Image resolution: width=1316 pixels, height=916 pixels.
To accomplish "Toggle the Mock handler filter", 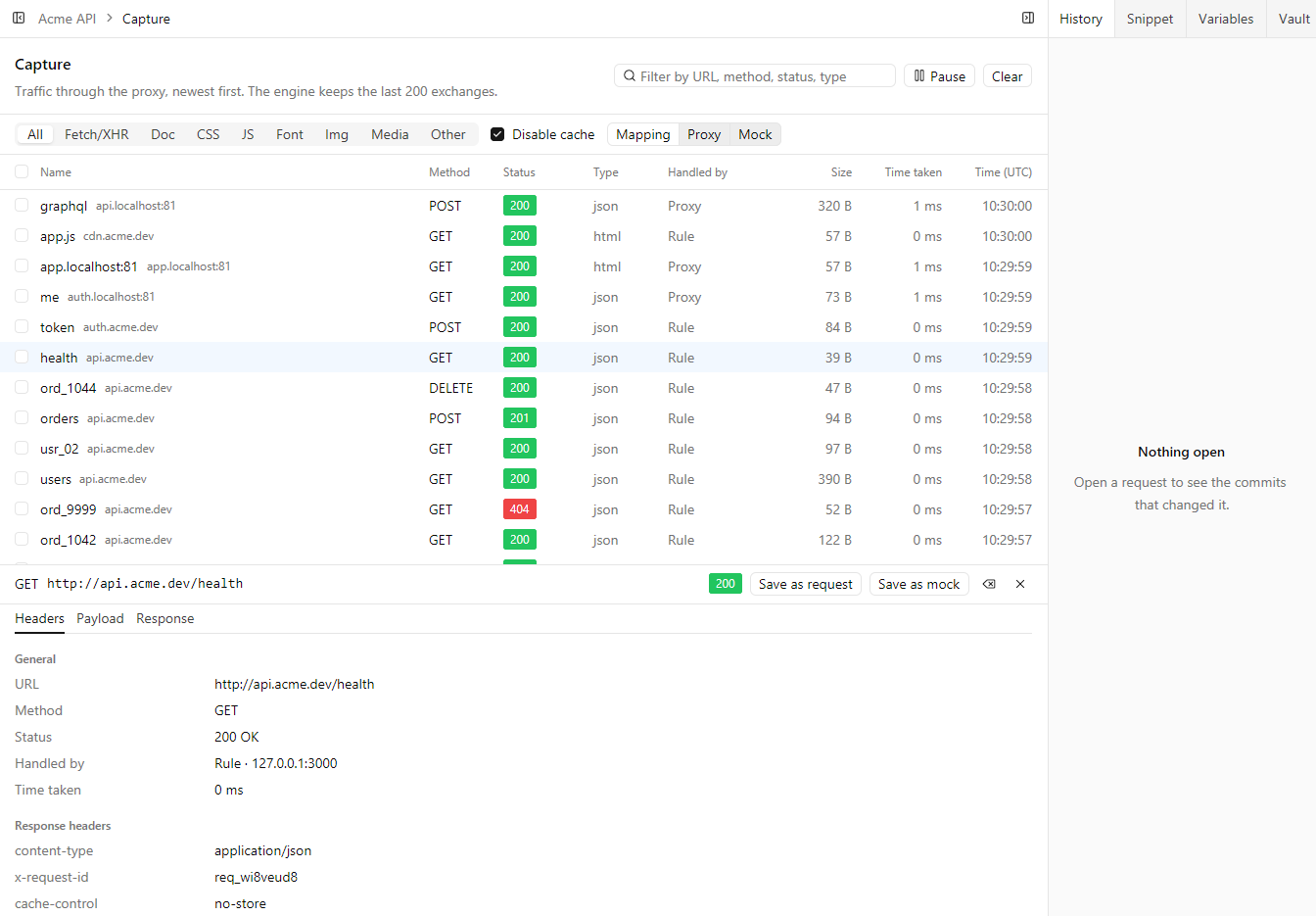I will 755,134.
